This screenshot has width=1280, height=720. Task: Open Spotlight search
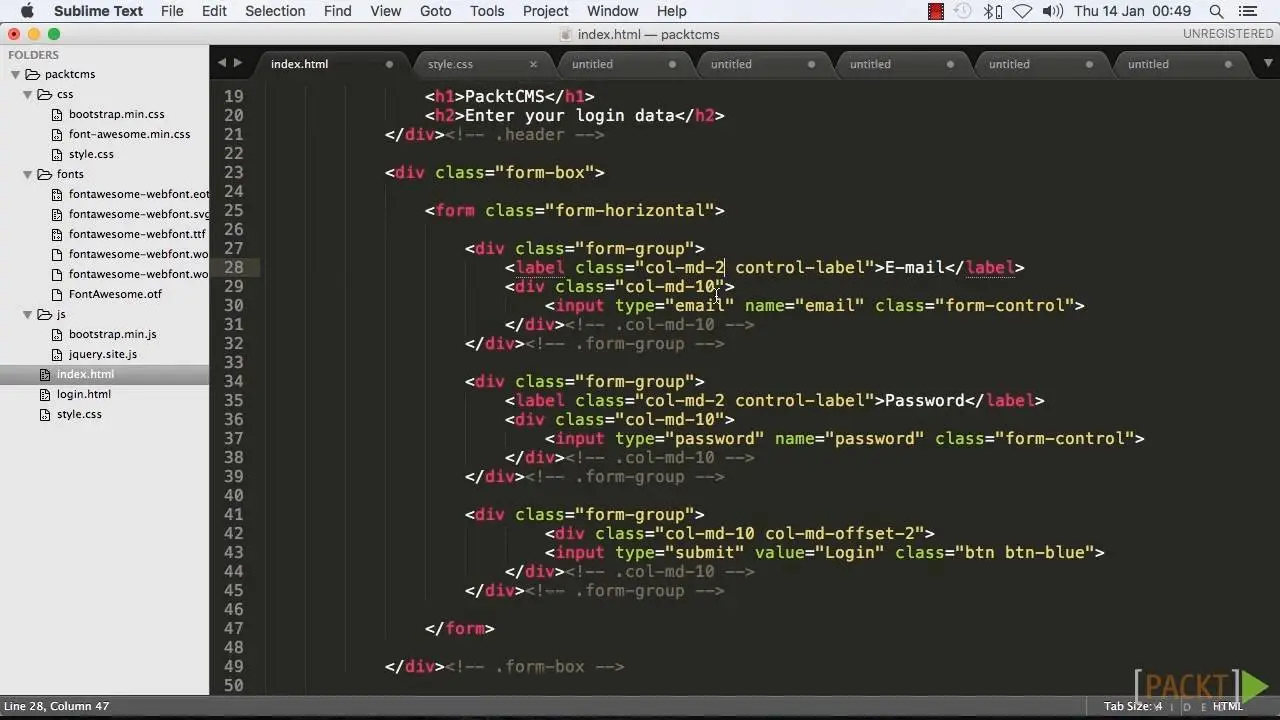click(x=1216, y=11)
